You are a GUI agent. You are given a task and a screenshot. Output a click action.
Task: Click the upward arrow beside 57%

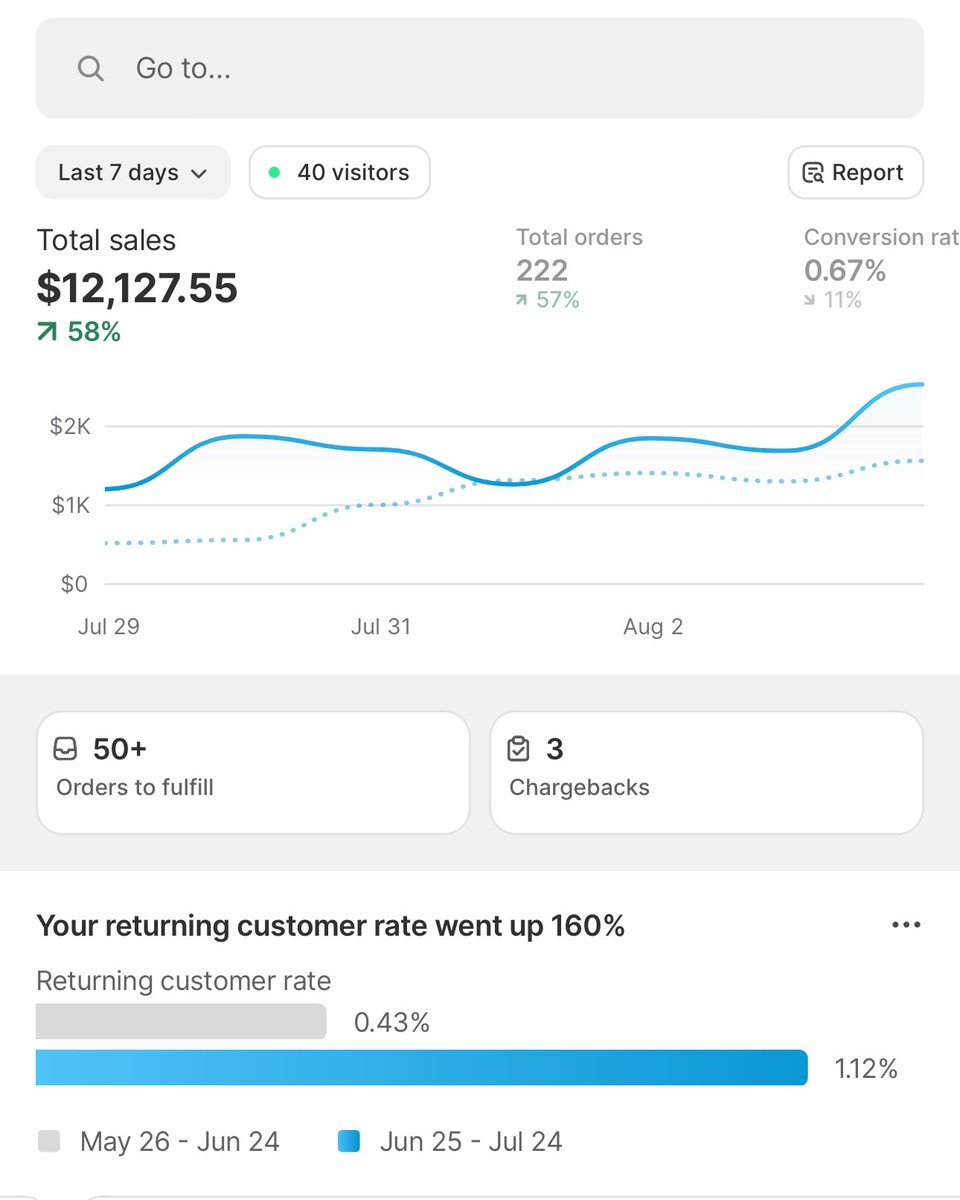(x=524, y=299)
